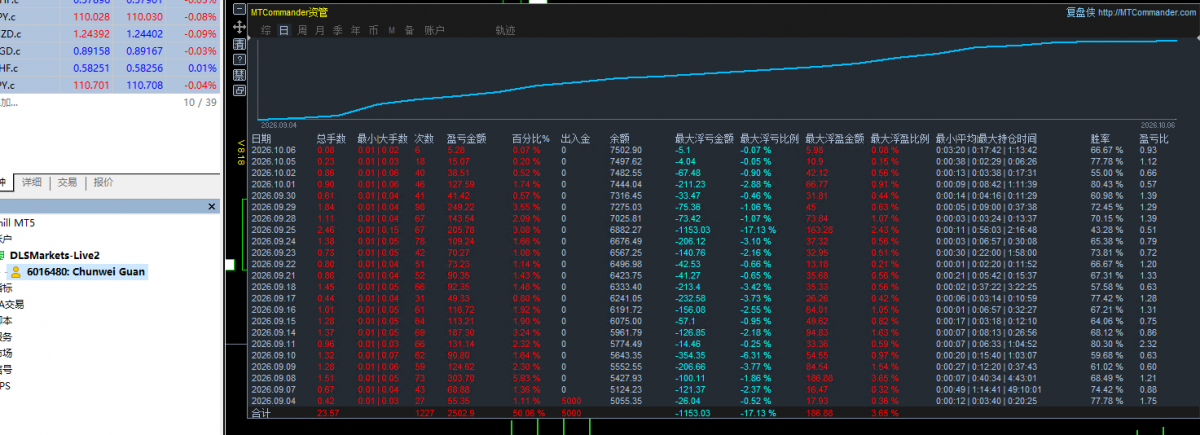Image resolution: width=1200 pixels, height=435 pixels.
Task: Open the 轨迹 track tab
Action: pos(505,31)
